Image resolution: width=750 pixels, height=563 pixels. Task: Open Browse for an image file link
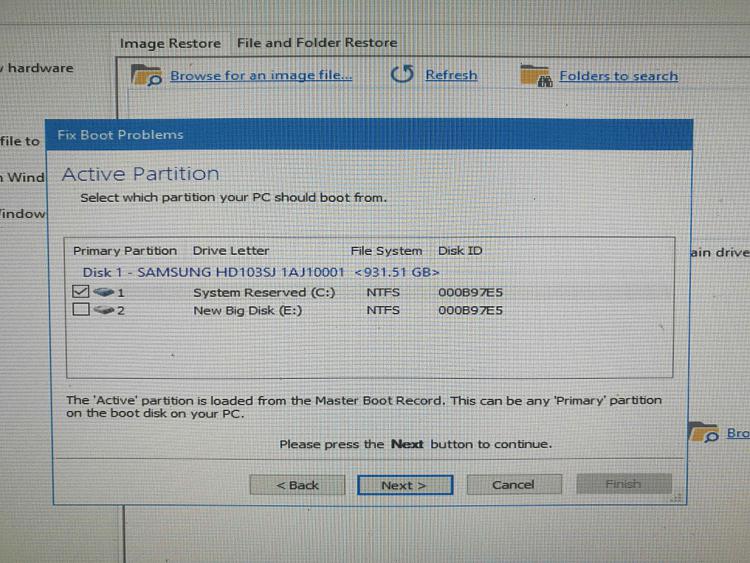coord(261,76)
